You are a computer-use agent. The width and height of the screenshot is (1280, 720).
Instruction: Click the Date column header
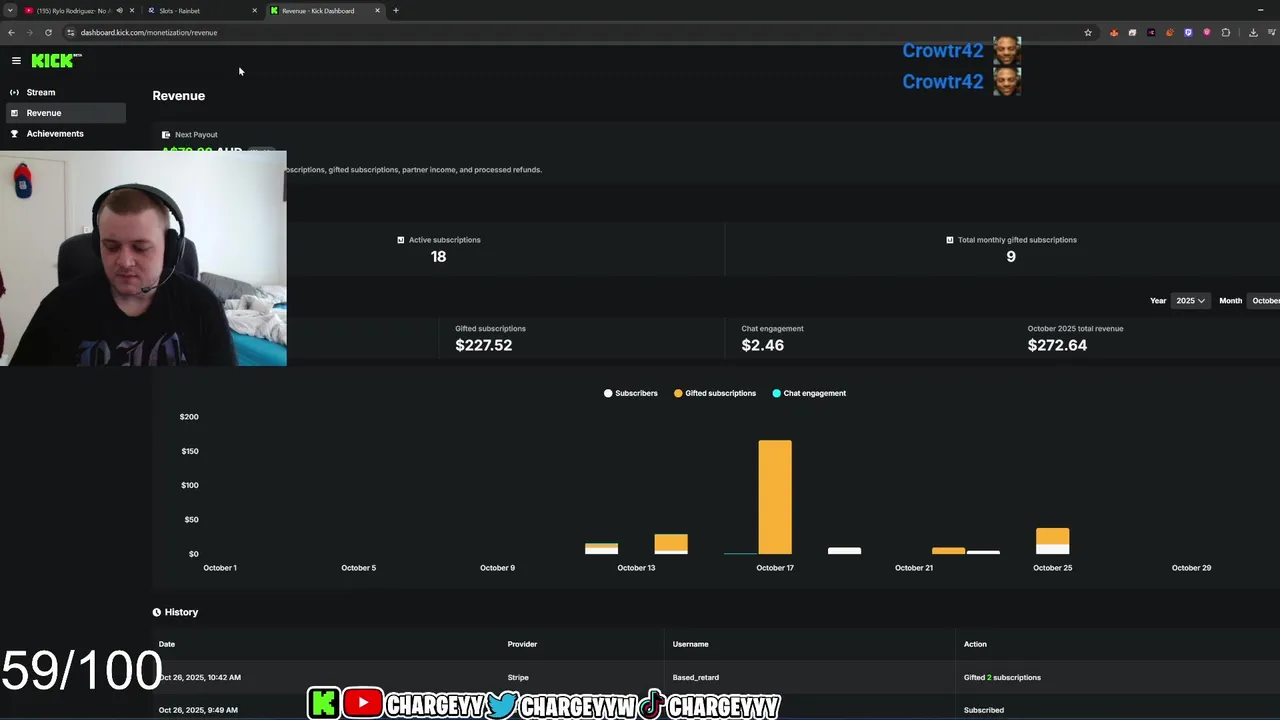167,644
